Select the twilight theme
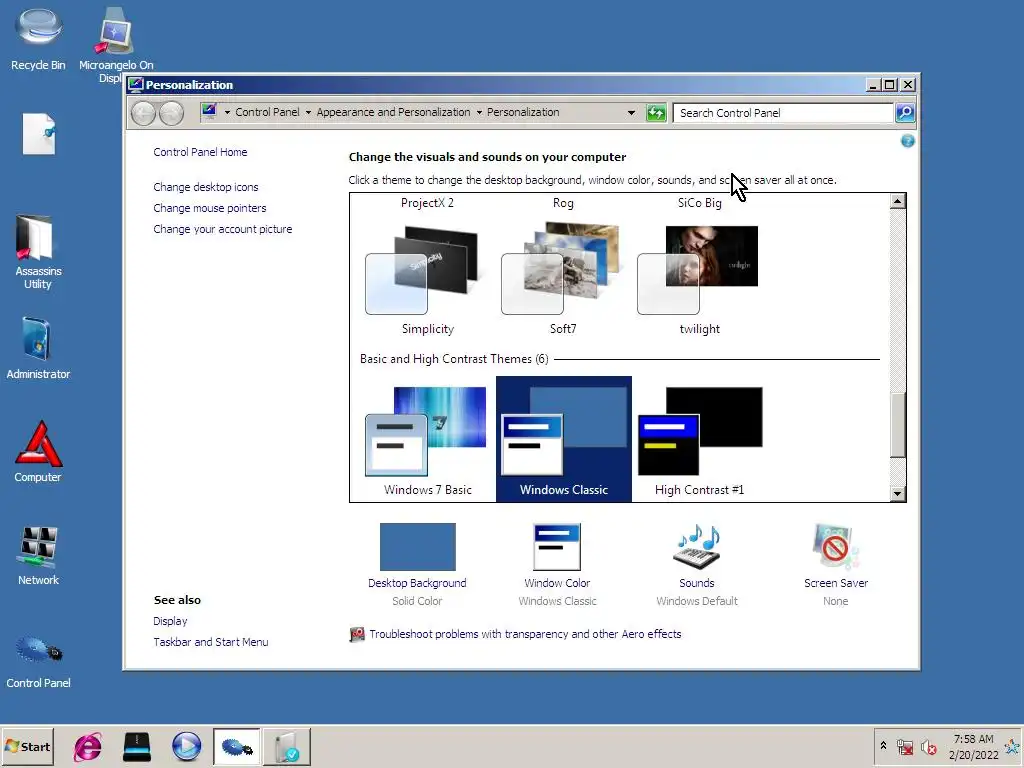The width and height of the screenshot is (1024, 768). (x=699, y=281)
